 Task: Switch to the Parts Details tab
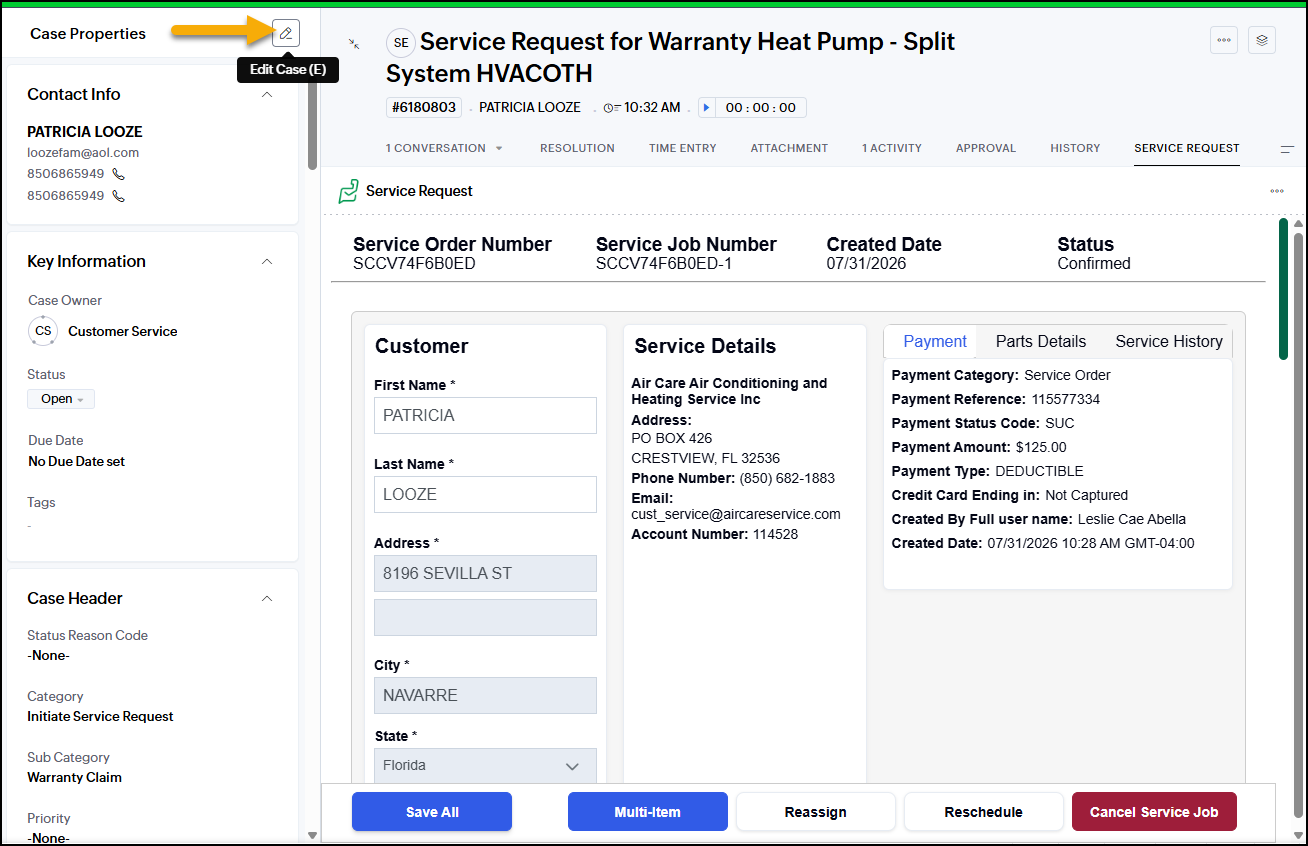pos(1041,341)
